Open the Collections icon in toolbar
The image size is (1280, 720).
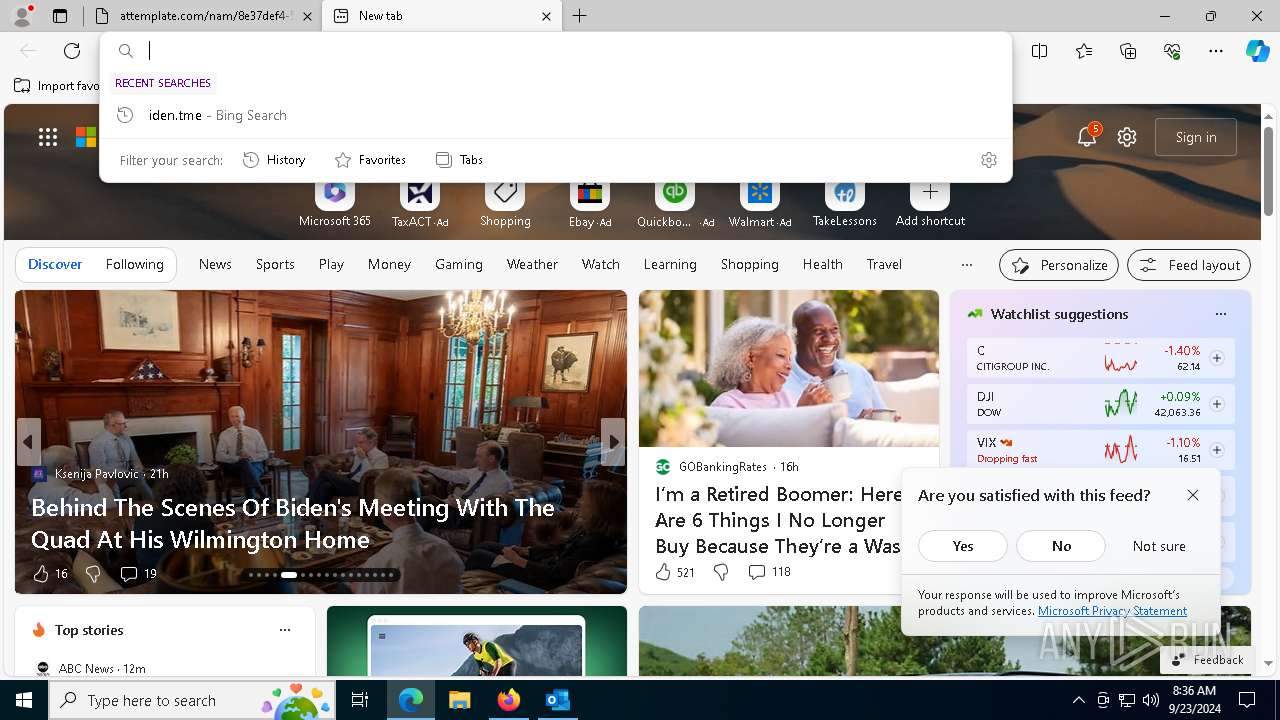(1128, 51)
